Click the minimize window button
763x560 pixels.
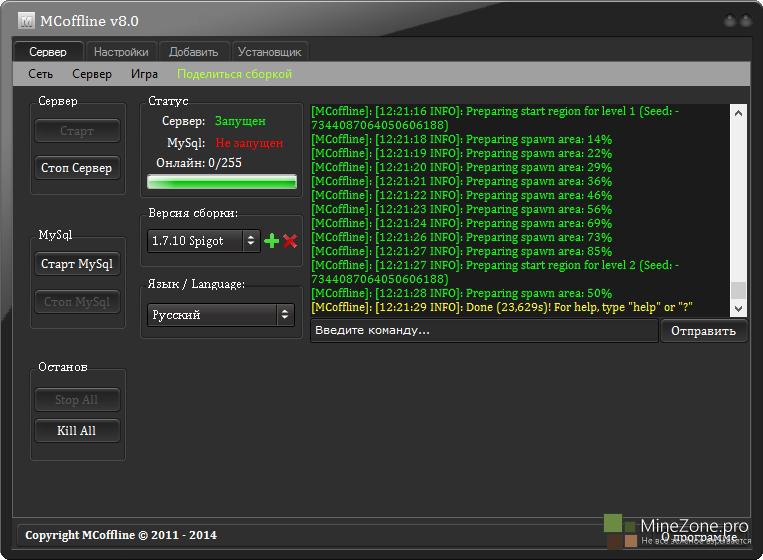click(x=729, y=20)
